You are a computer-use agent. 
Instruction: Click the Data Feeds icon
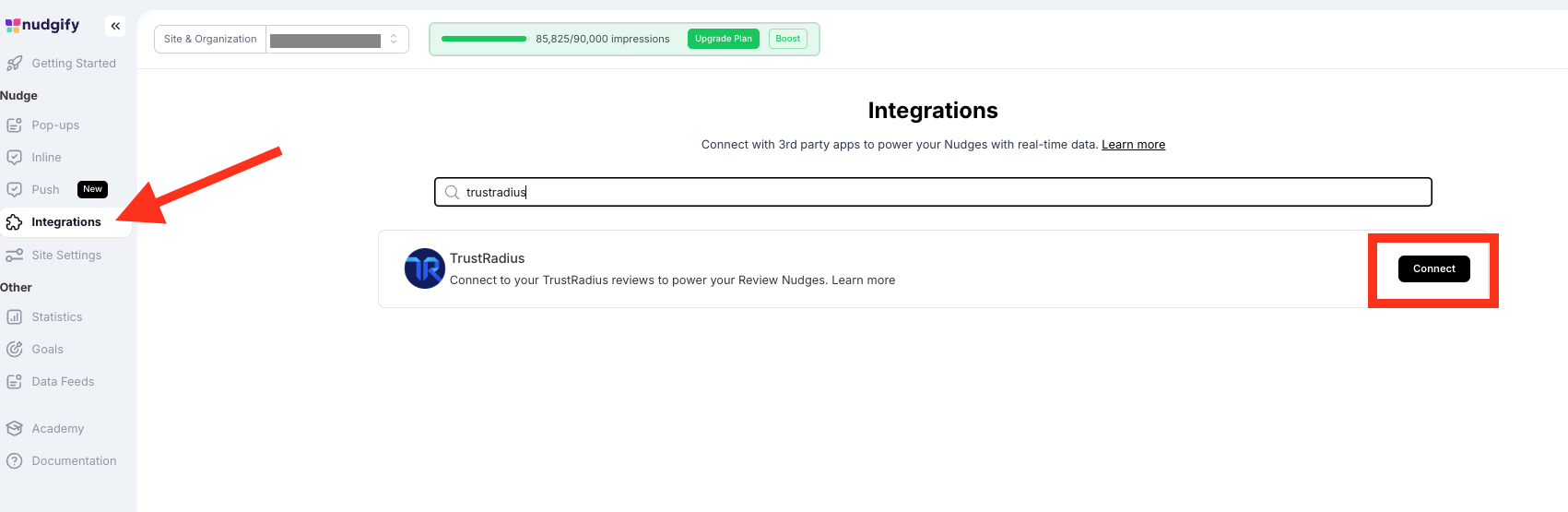tap(14, 382)
